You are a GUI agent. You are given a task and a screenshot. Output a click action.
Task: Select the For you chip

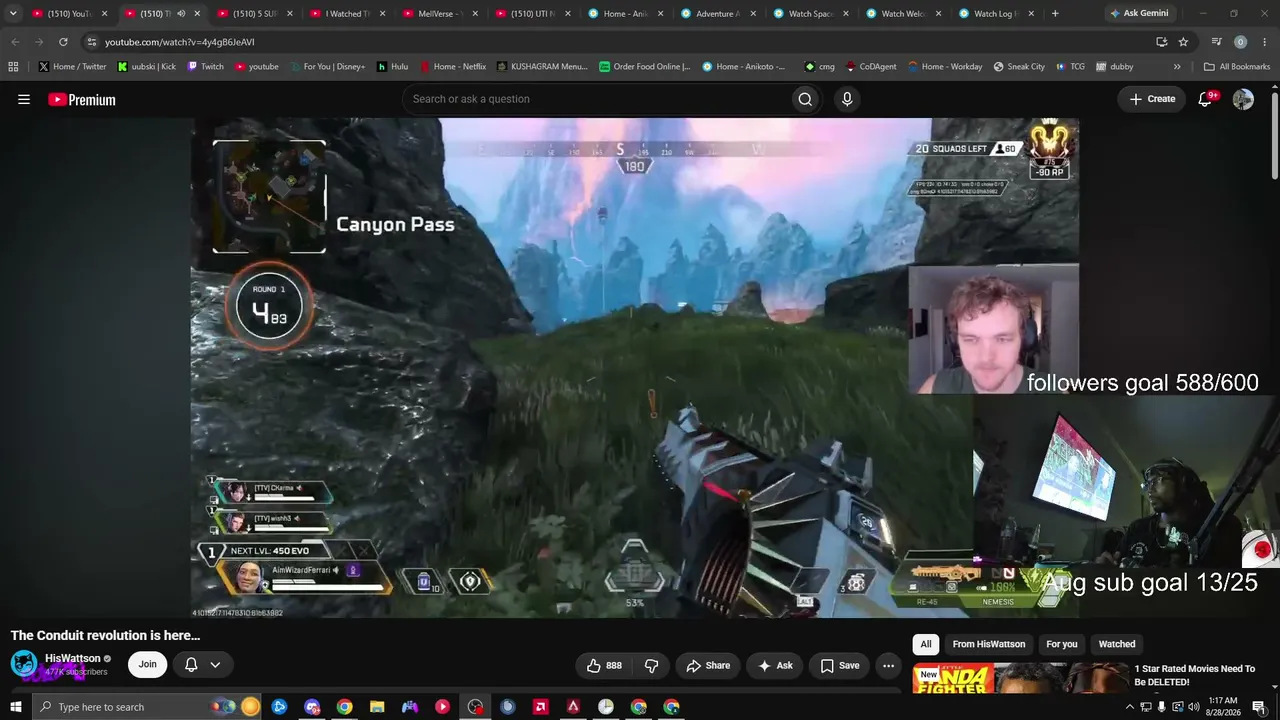[x=1062, y=644]
